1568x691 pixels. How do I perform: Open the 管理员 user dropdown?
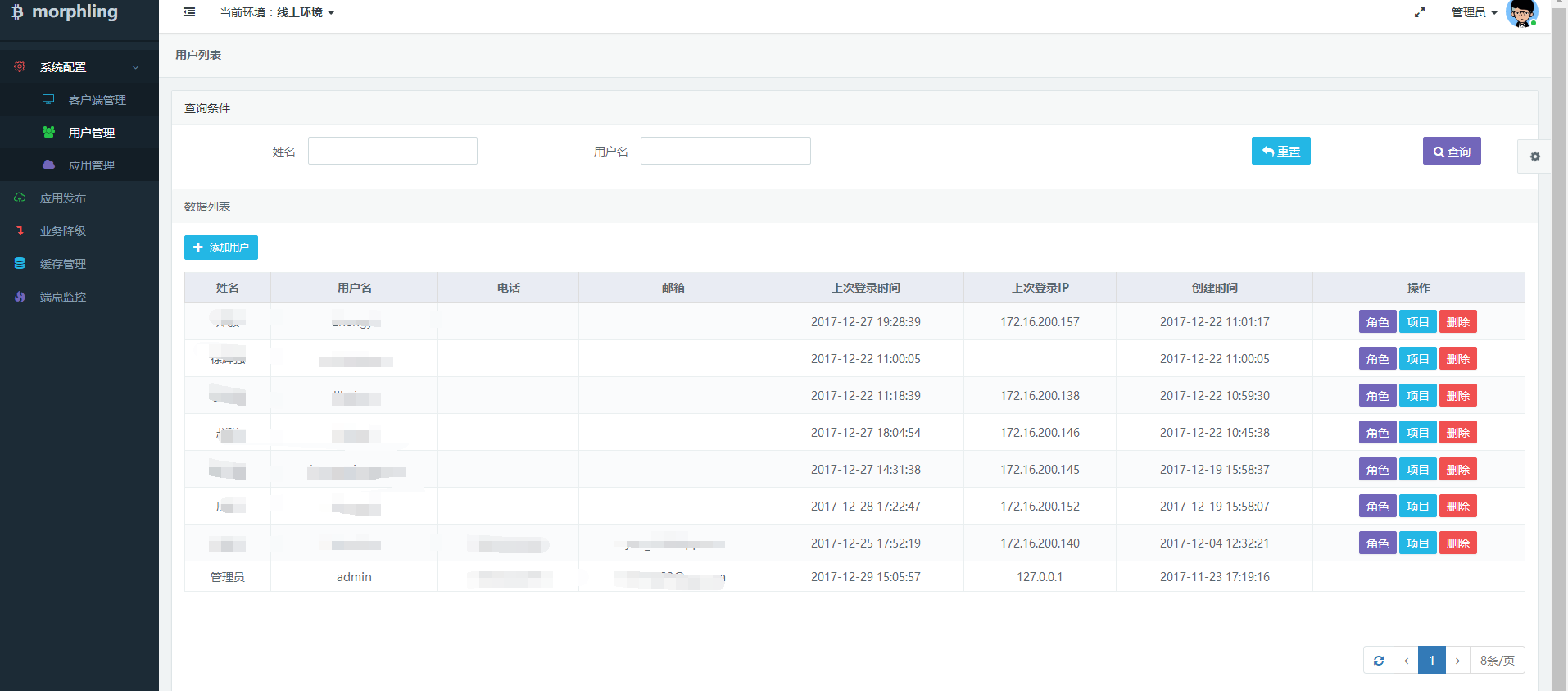tap(1475, 12)
